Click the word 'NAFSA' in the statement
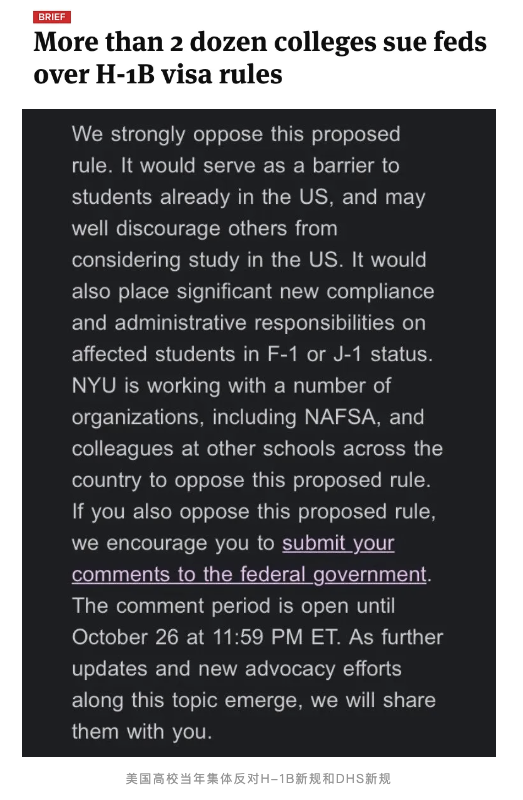Image resolution: width=523 pixels, height=800 pixels. [x=342, y=417]
